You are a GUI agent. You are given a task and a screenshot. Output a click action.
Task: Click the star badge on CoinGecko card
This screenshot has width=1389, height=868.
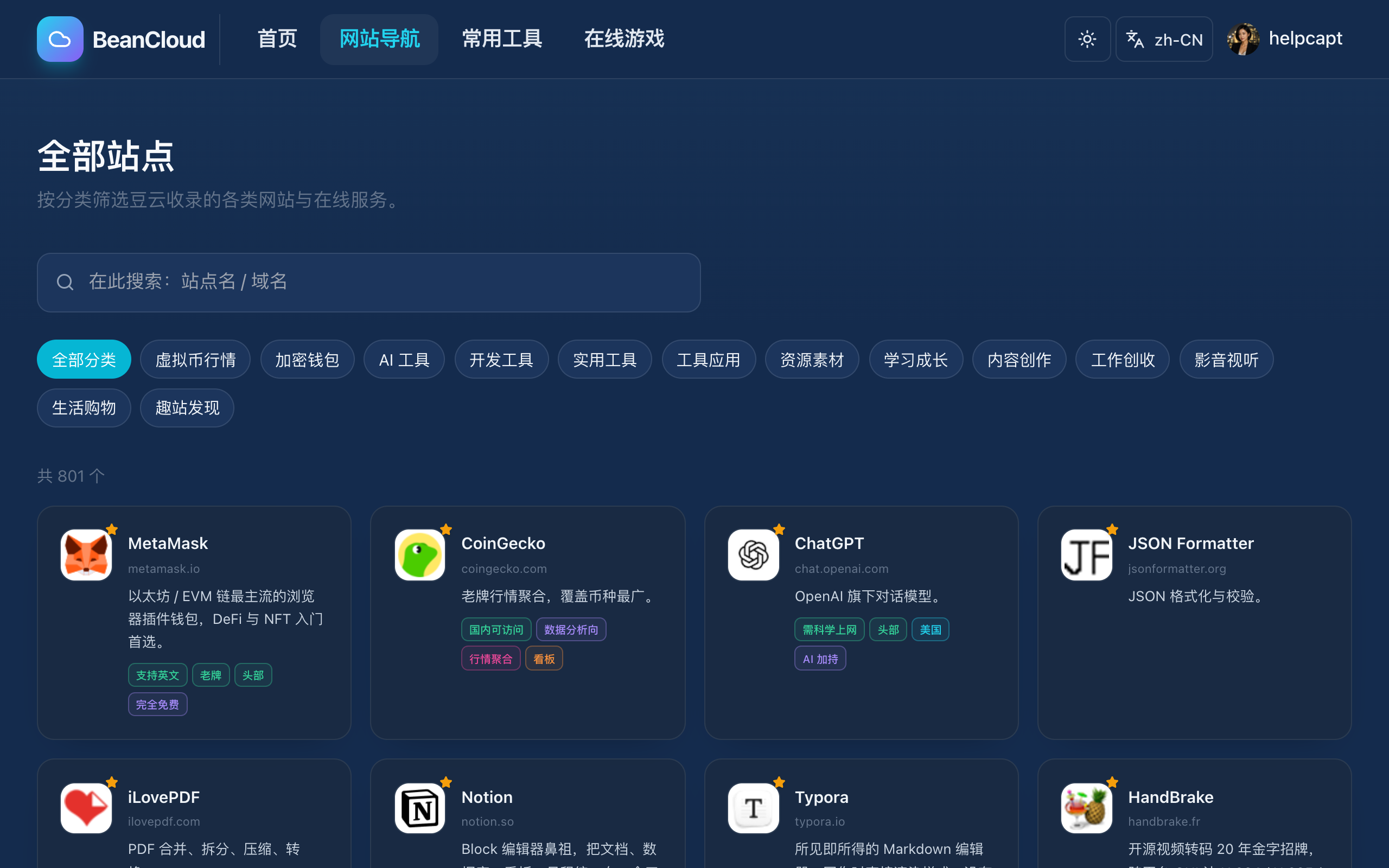coord(446,529)
